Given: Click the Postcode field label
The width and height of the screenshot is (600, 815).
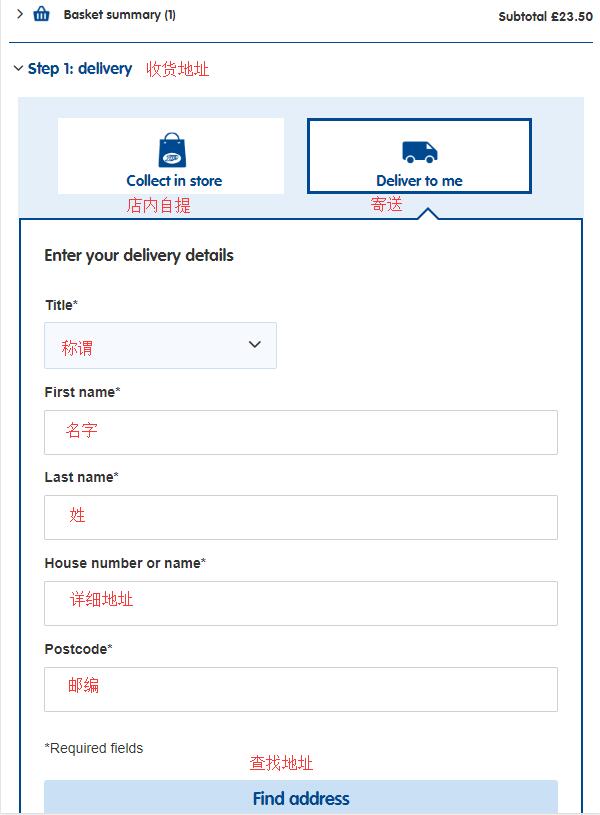Looking at the screenshot, I should tap(78, 649).
